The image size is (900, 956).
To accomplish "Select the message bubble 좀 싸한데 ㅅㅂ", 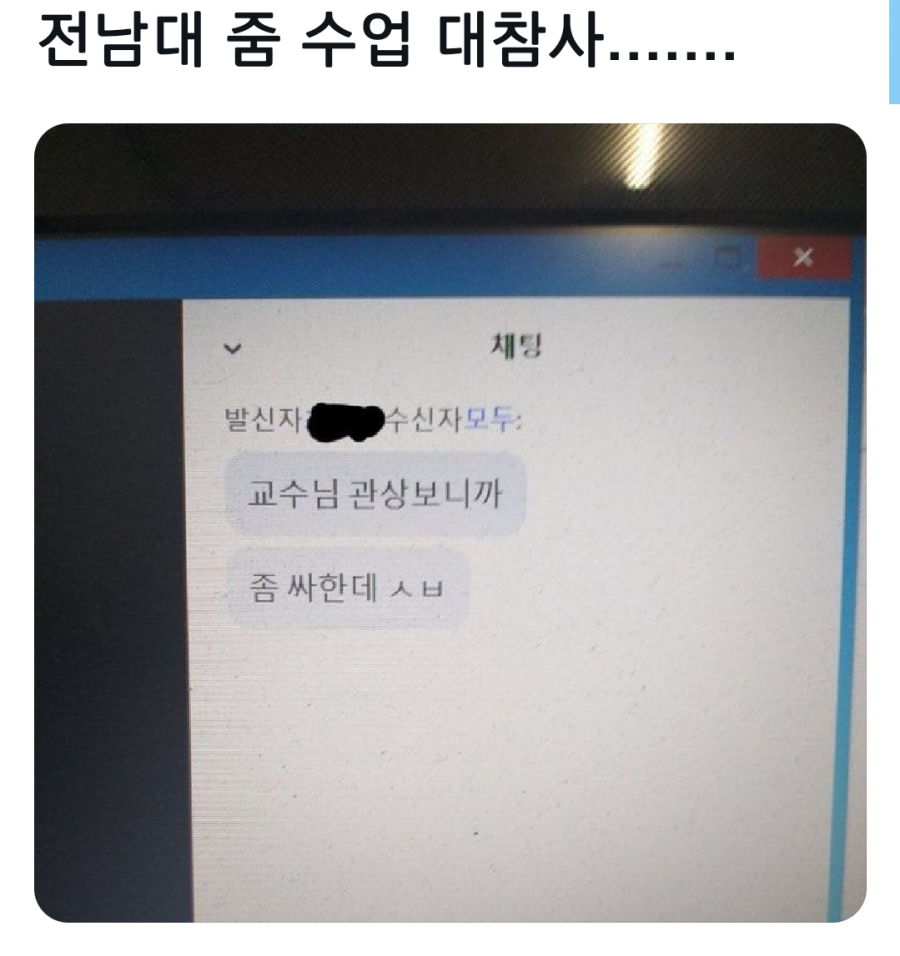I will (348, 588).
